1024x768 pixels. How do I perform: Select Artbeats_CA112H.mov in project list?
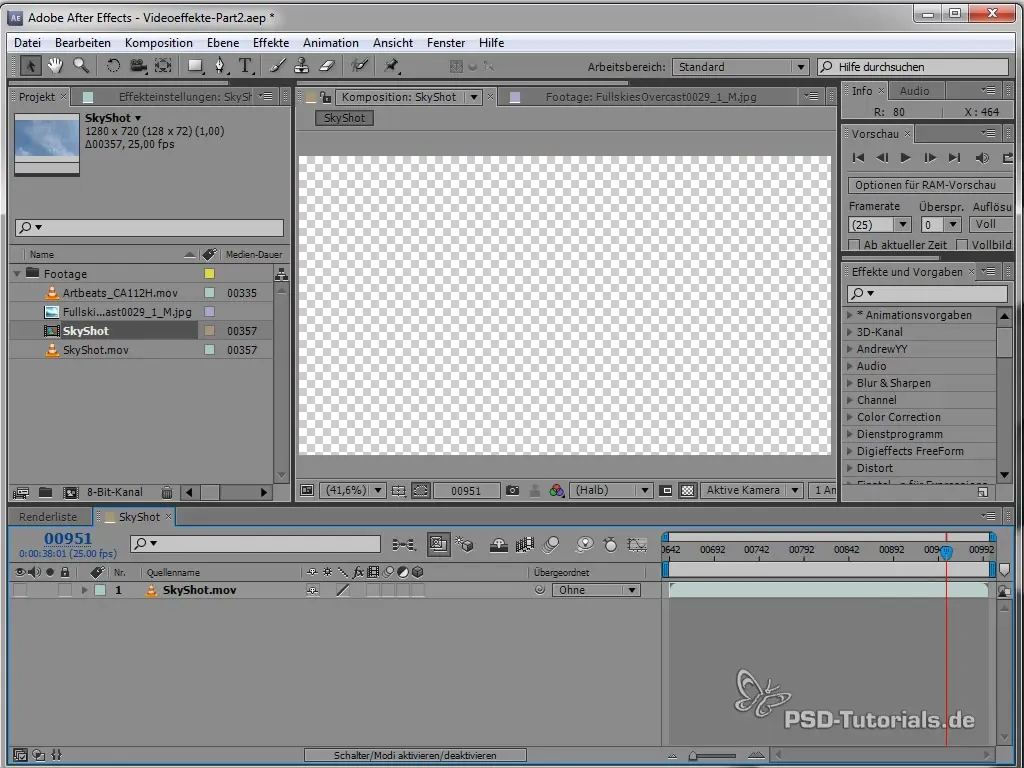coord(120,293)
